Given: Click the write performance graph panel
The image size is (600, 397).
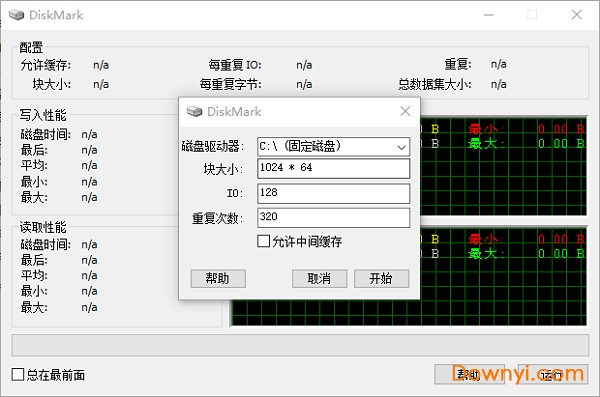Looking at the screenshot, I should (503, 167).
